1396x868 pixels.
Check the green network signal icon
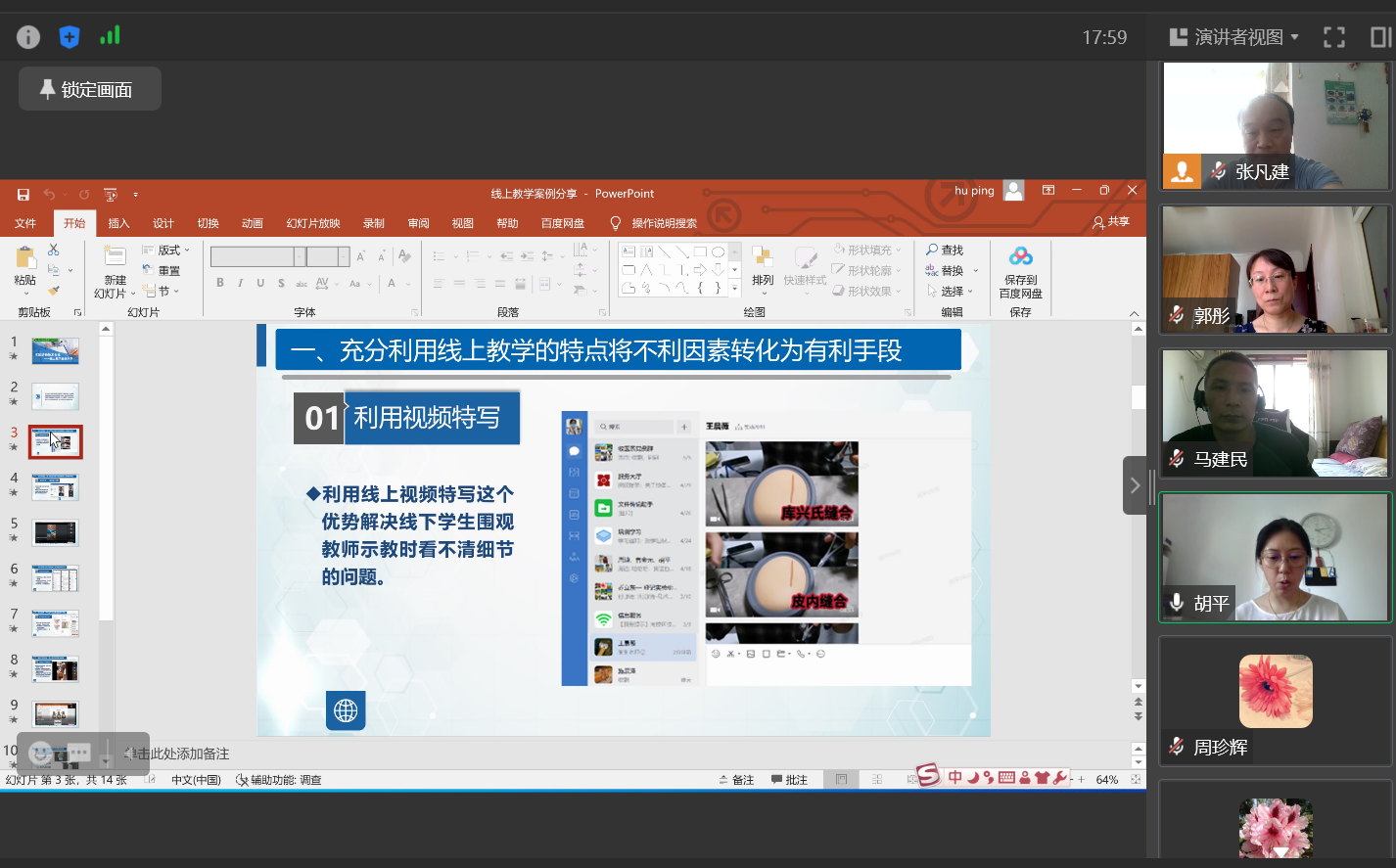[110, 36]
